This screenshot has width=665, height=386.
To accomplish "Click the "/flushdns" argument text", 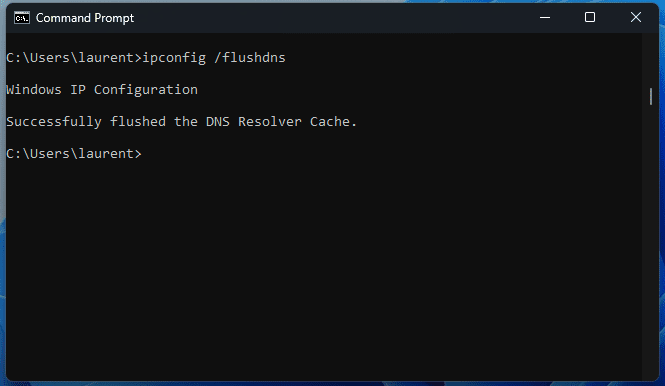I will tap(250, 58).
